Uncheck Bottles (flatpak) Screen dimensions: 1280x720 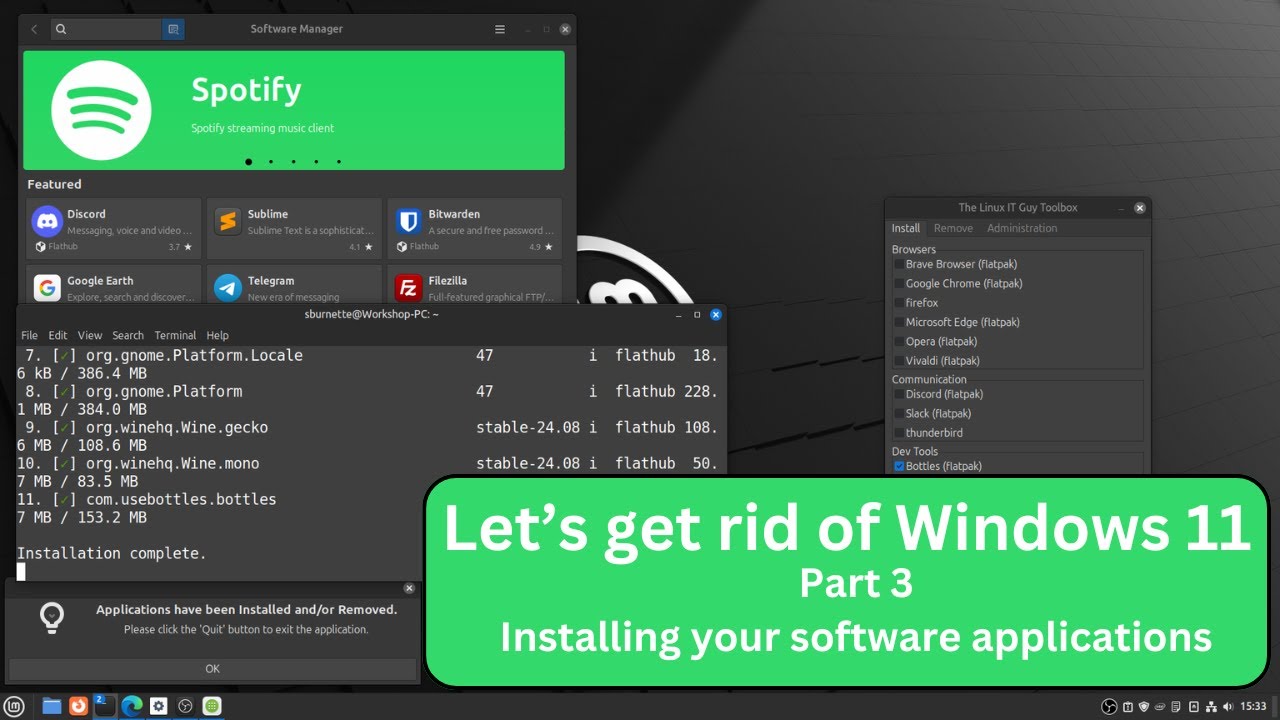[899, 466]
